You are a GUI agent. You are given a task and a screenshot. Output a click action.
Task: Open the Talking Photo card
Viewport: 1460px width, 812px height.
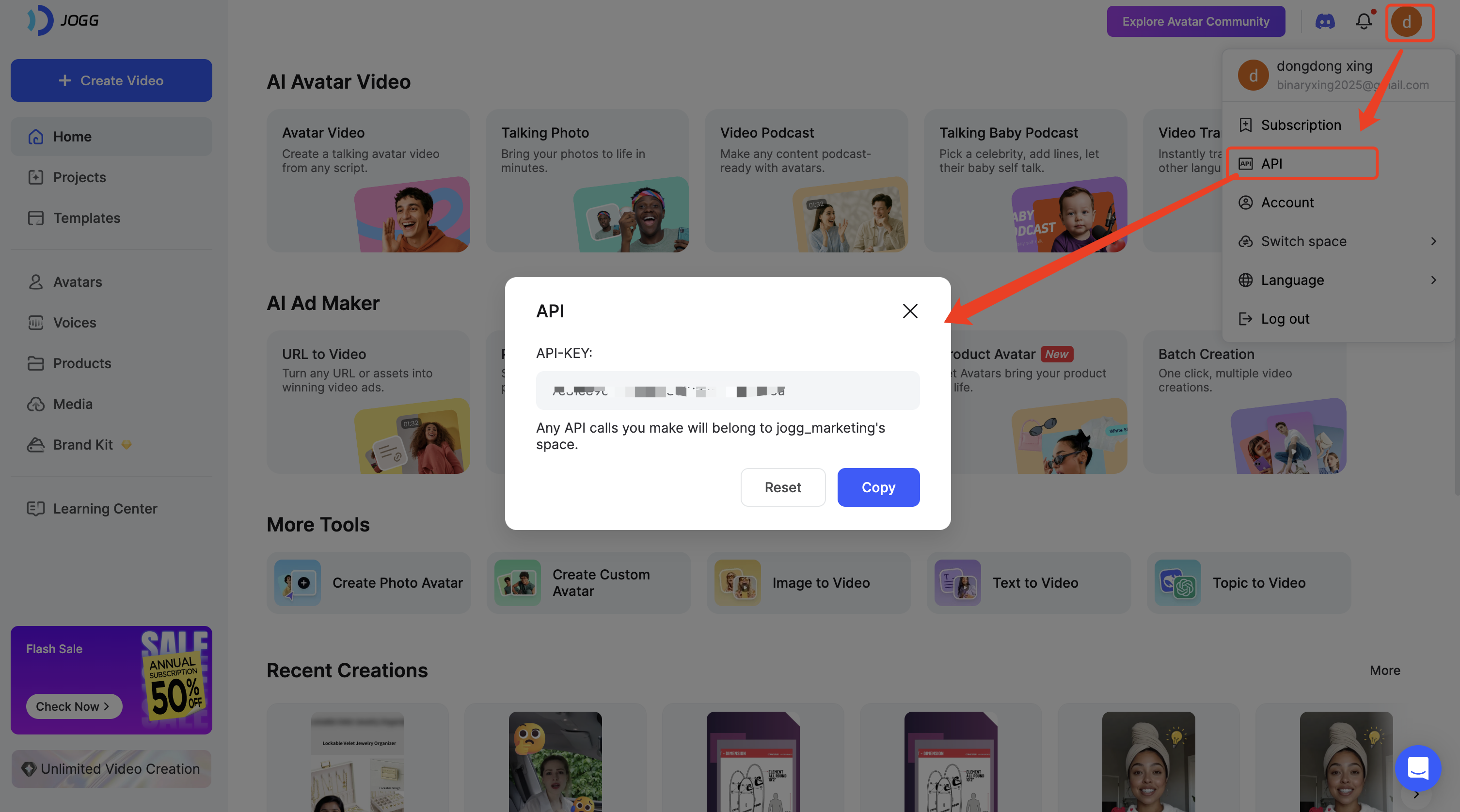point(587,181)
